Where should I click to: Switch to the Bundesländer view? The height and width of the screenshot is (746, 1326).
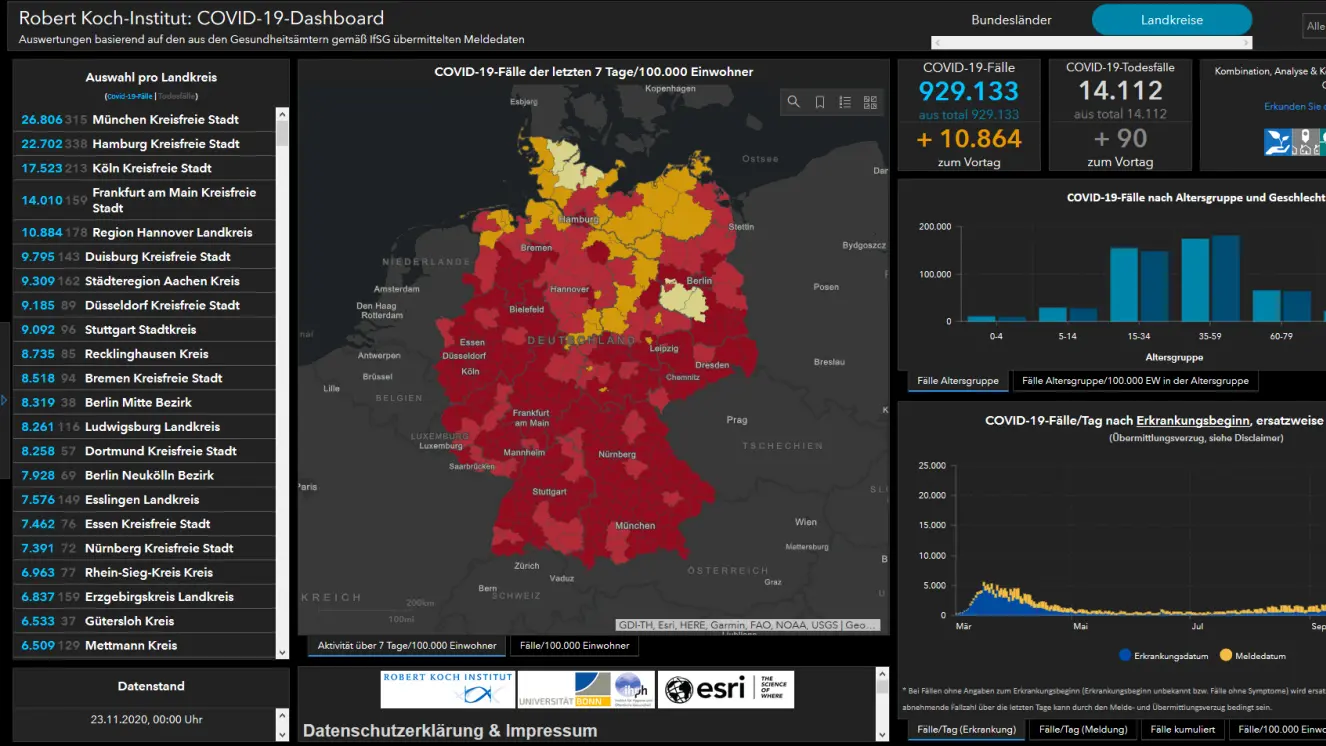point(1011,20)
